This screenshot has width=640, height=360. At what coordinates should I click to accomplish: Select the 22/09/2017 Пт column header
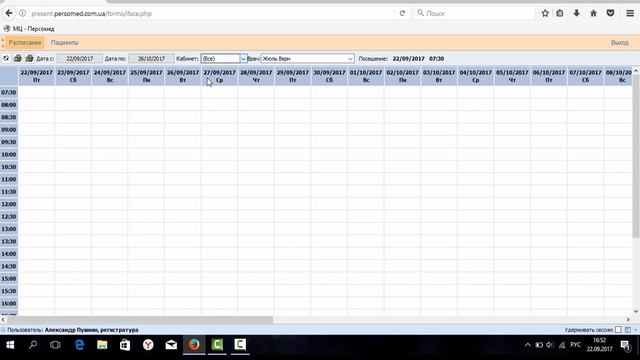click(36, 76)
